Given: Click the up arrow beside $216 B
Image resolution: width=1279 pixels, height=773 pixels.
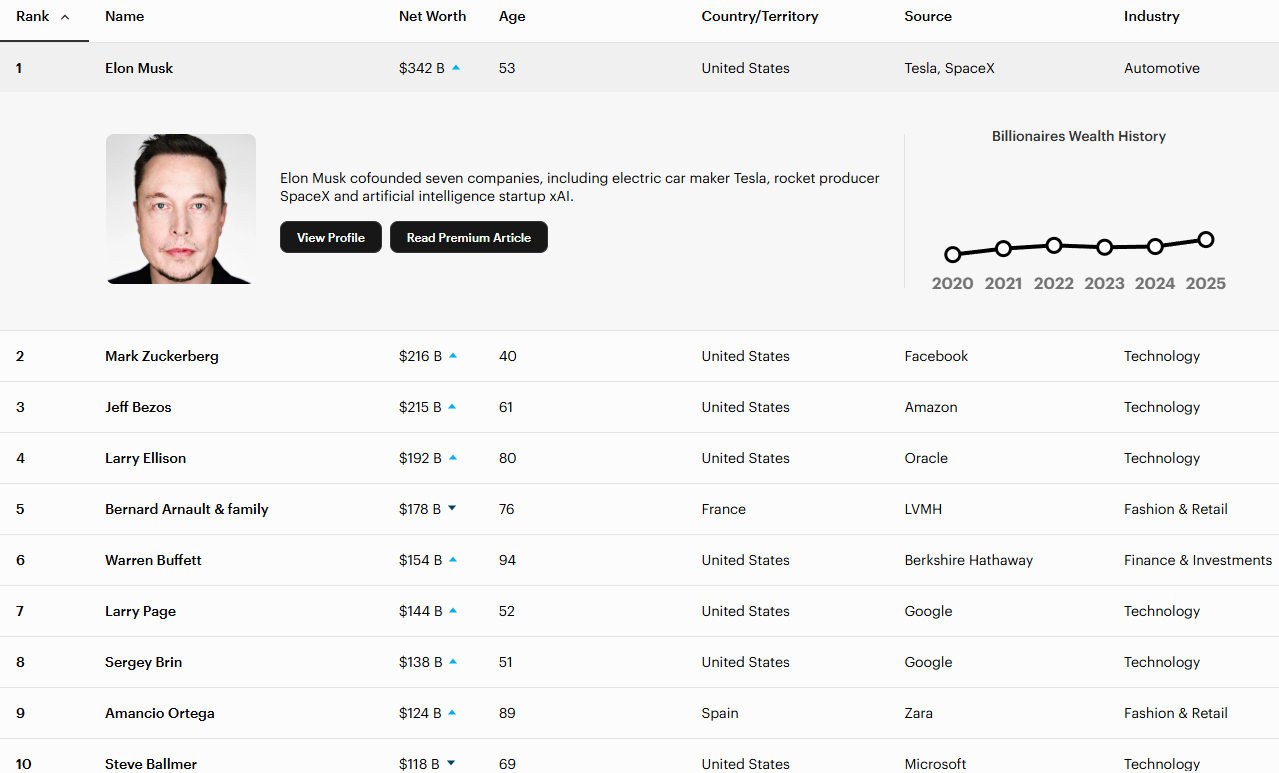Looking at the screenshot, I should coord(453,356).
